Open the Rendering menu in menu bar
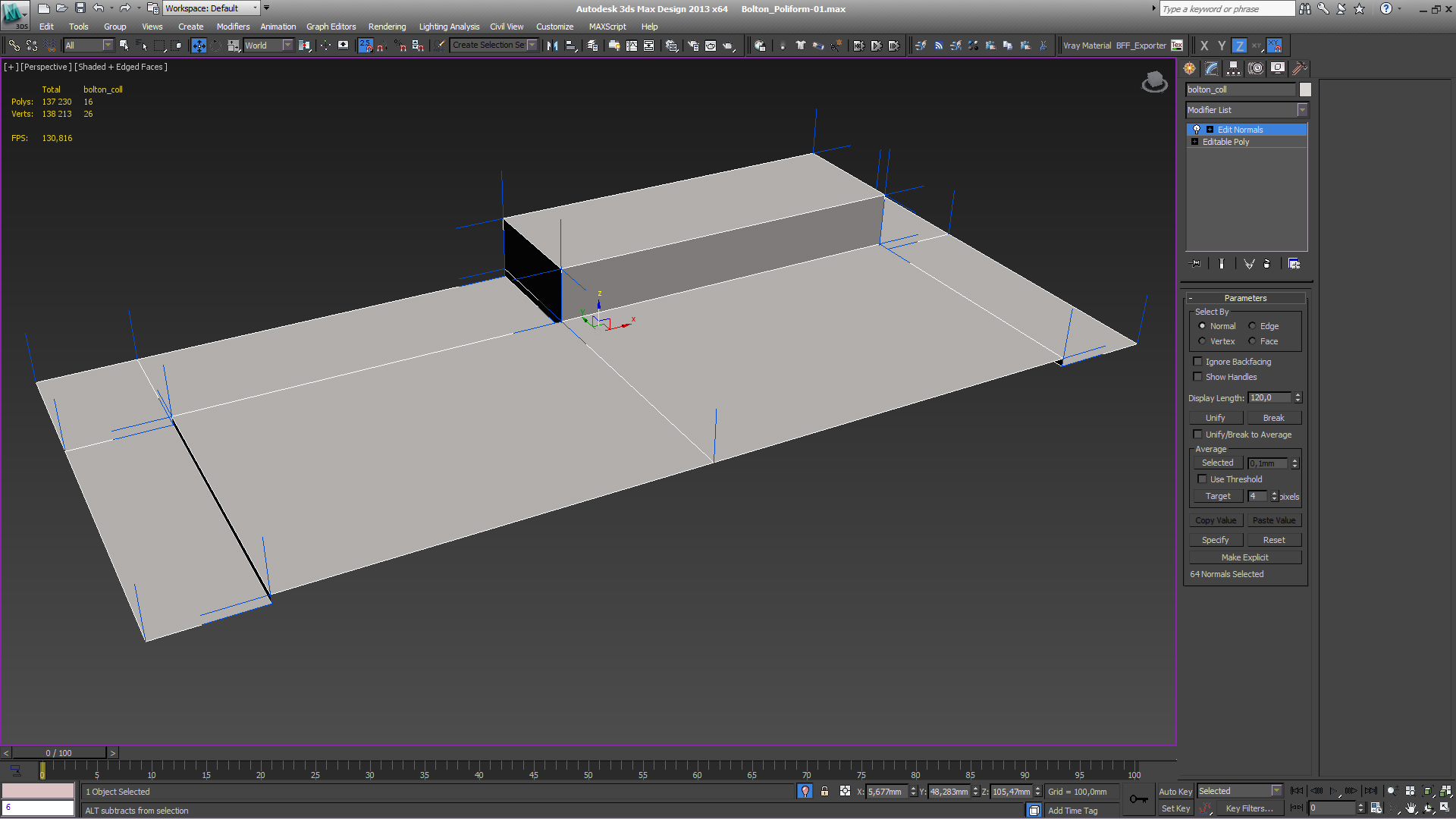Viewport: 1456px width, 819px height. coord(387,27)
